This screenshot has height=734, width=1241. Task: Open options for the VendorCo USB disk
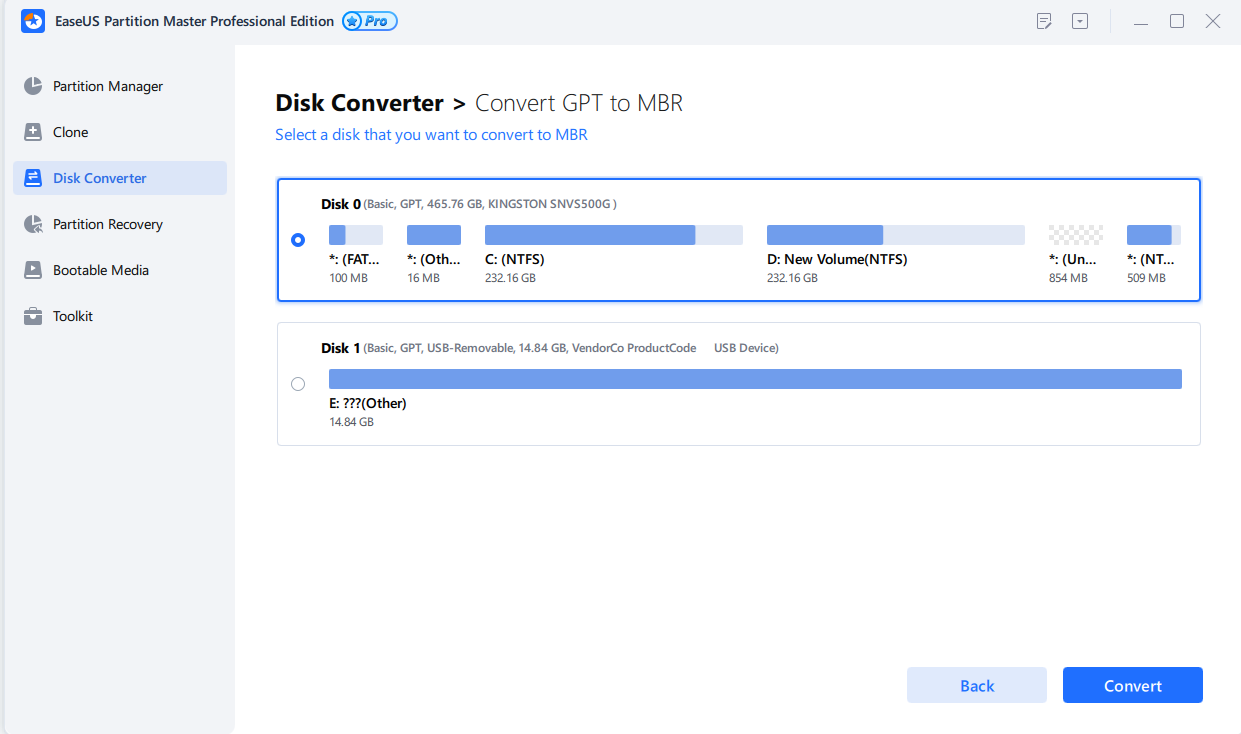298,383
